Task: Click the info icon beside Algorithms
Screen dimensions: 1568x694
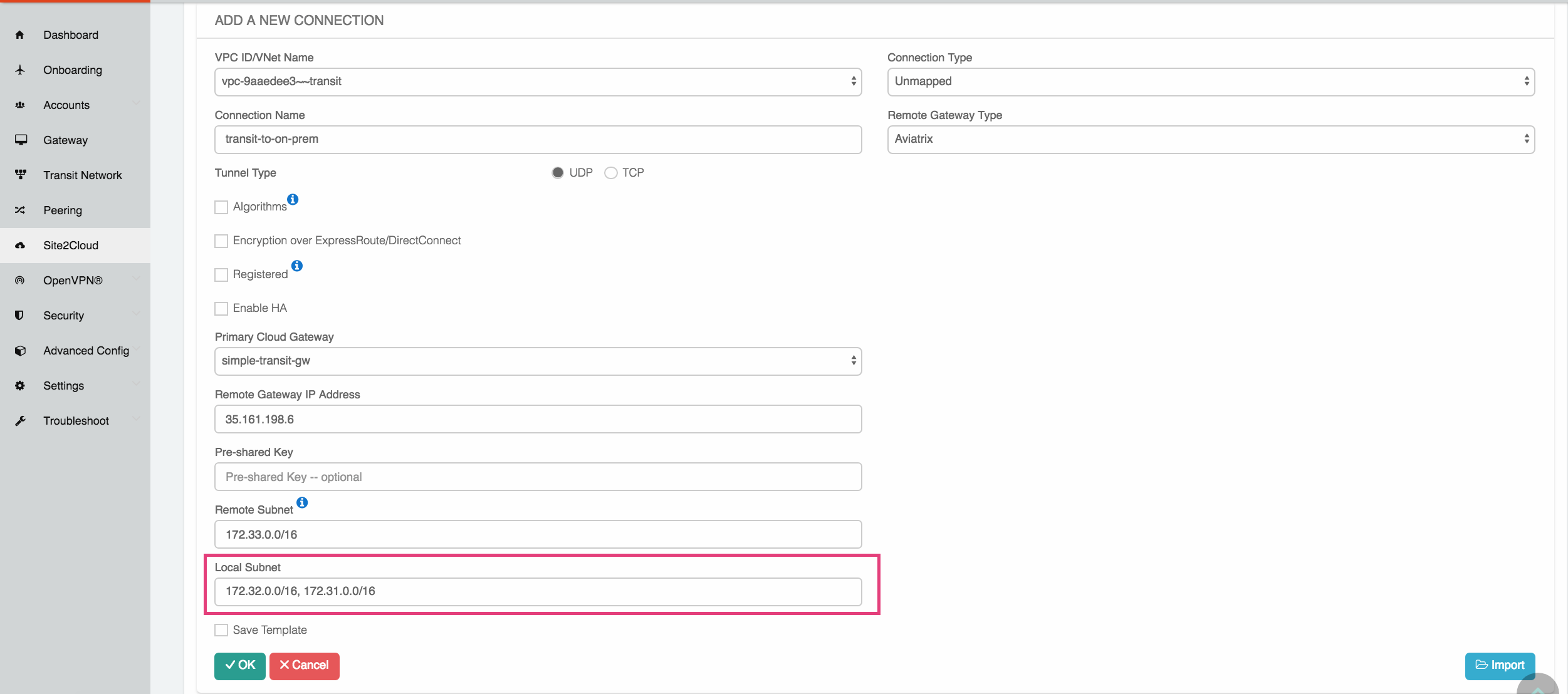Action: 293,199
